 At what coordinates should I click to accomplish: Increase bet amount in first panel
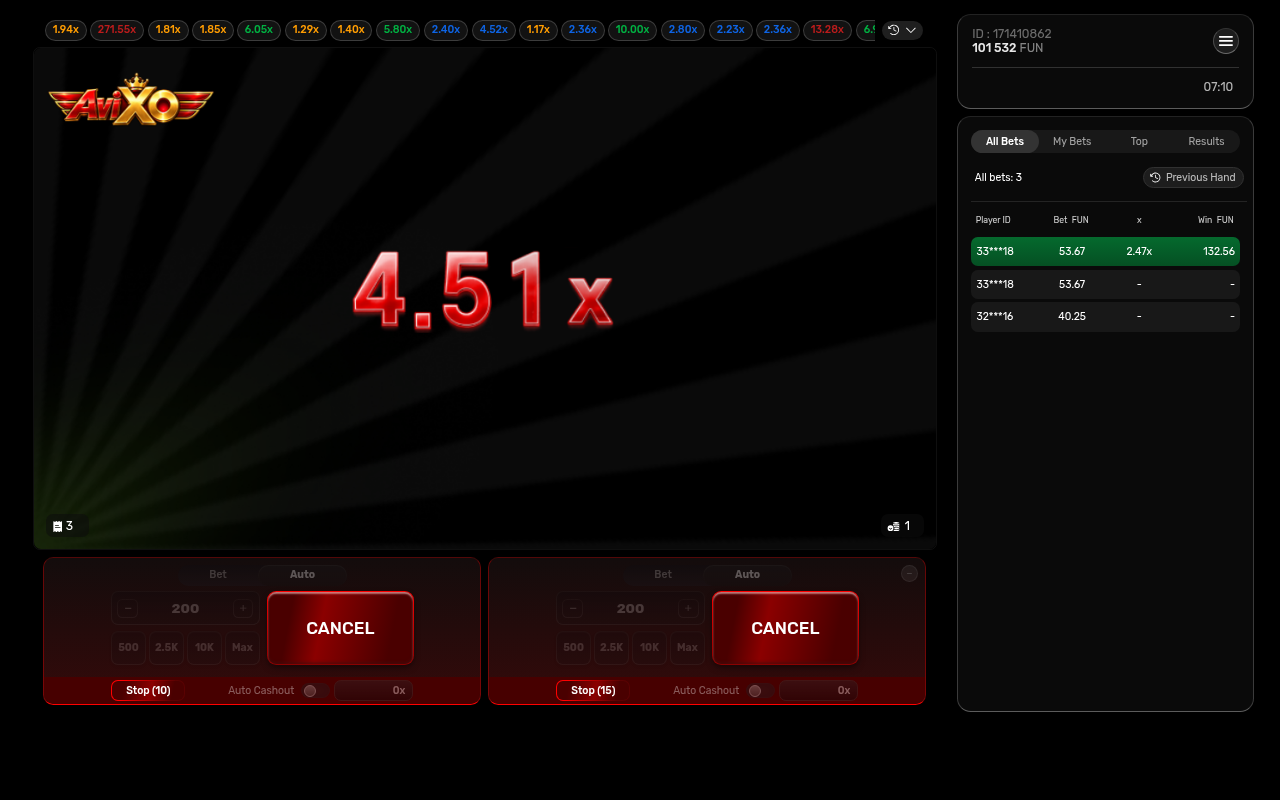[x=242, y=608]
